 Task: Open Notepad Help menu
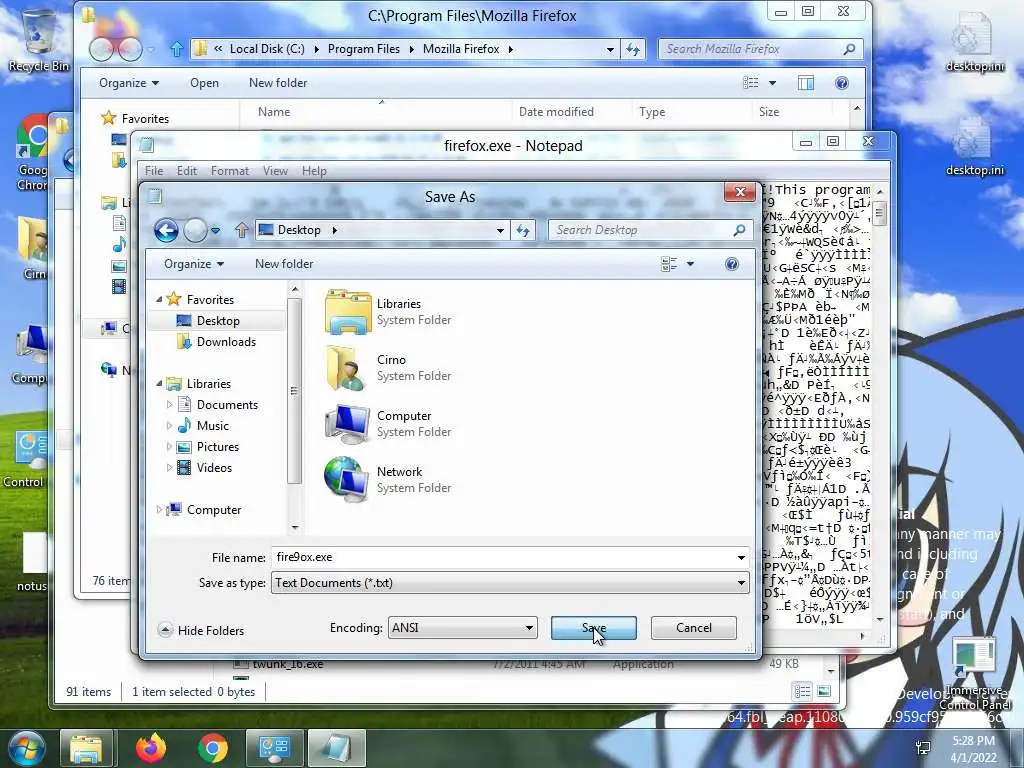(313, 170)
